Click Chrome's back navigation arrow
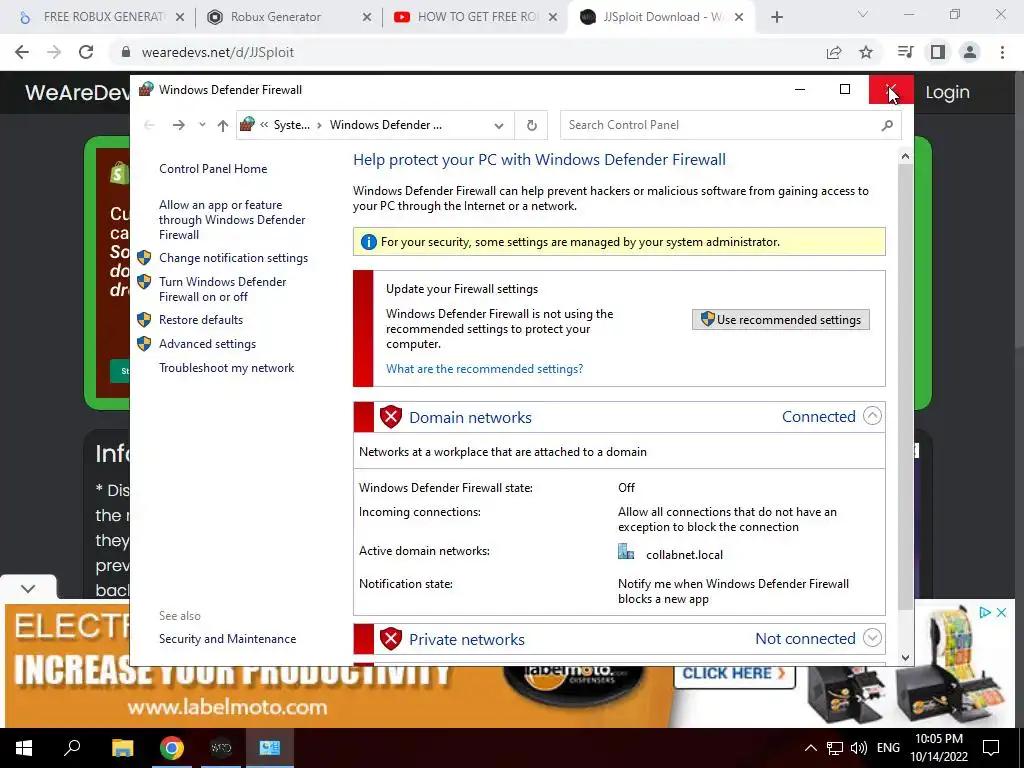 coord(22,52)
